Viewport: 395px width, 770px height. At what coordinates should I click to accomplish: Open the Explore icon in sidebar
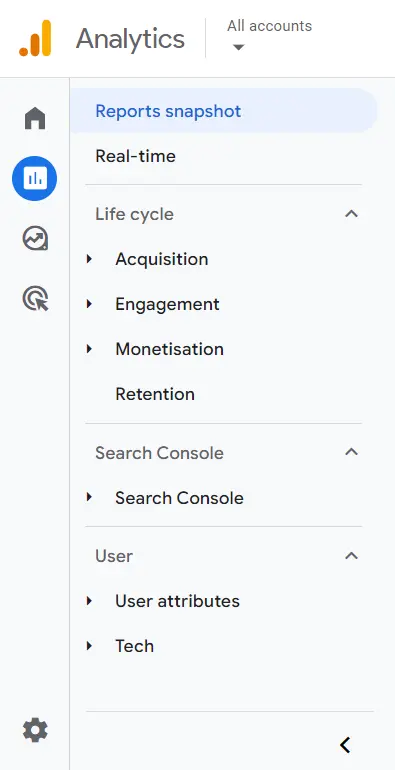pos(35,239)
